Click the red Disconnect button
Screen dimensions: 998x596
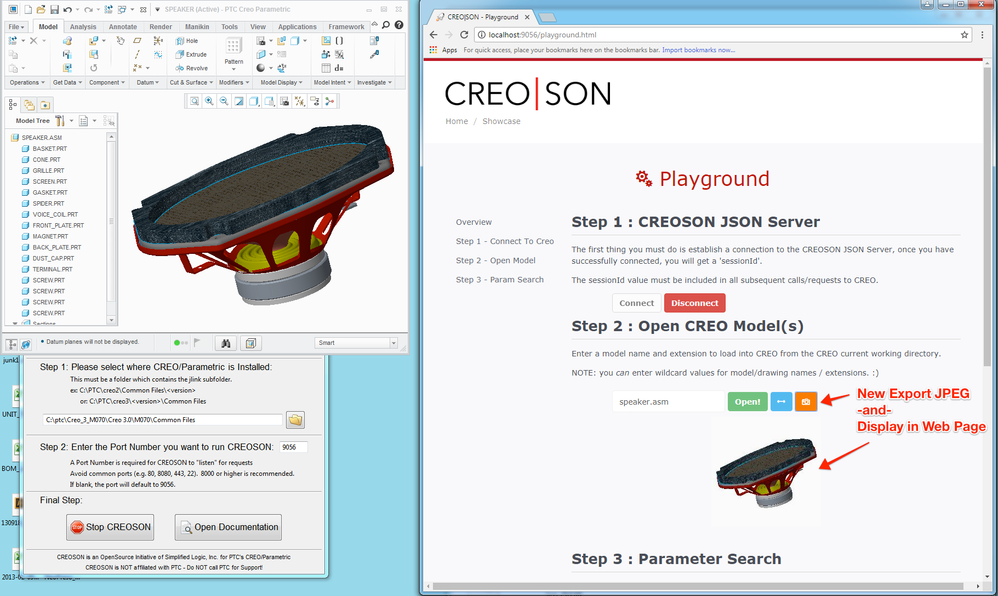pos(694,303)
